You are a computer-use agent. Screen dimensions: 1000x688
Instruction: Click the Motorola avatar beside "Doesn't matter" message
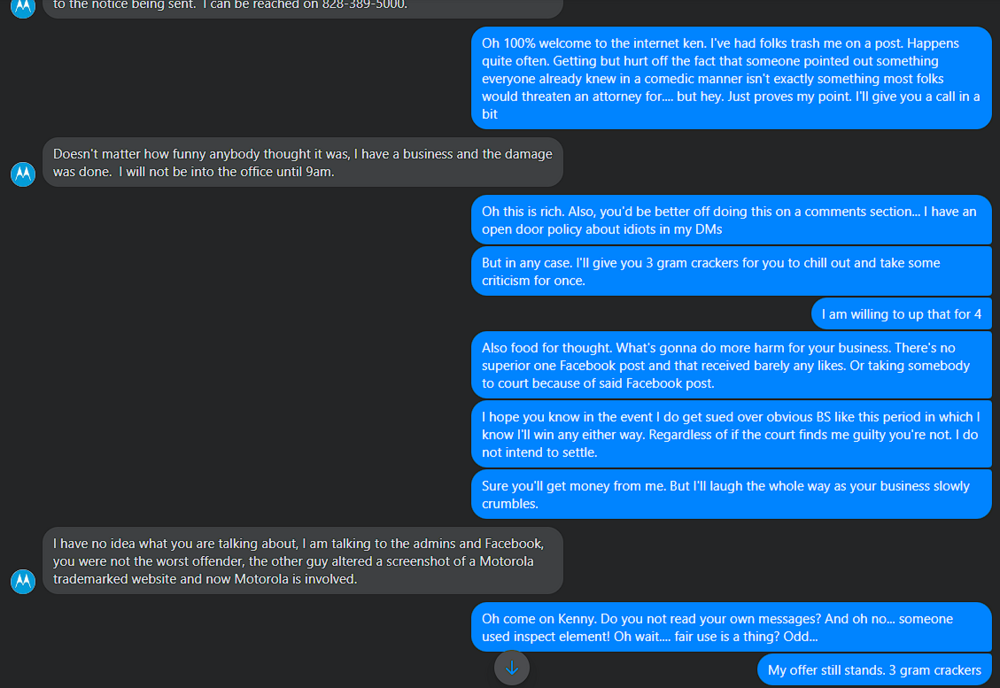point(23,173)
